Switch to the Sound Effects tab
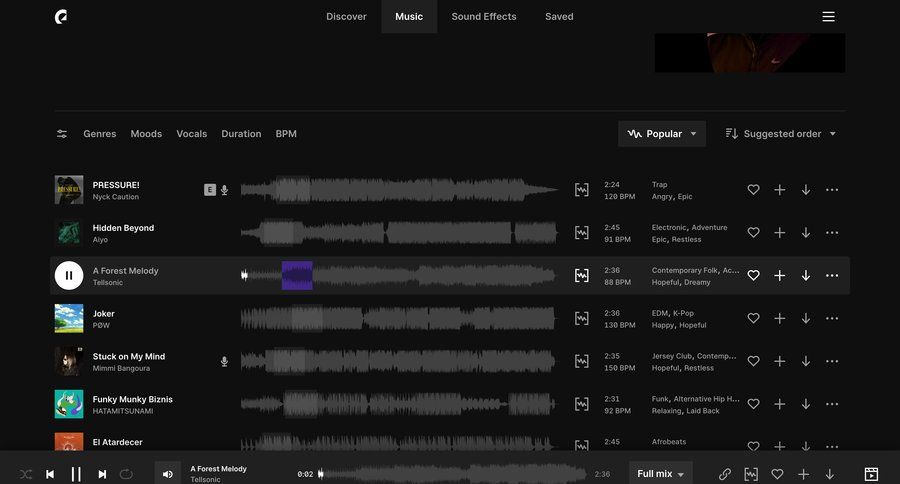900x484 pixels. [x=483, y=17]
